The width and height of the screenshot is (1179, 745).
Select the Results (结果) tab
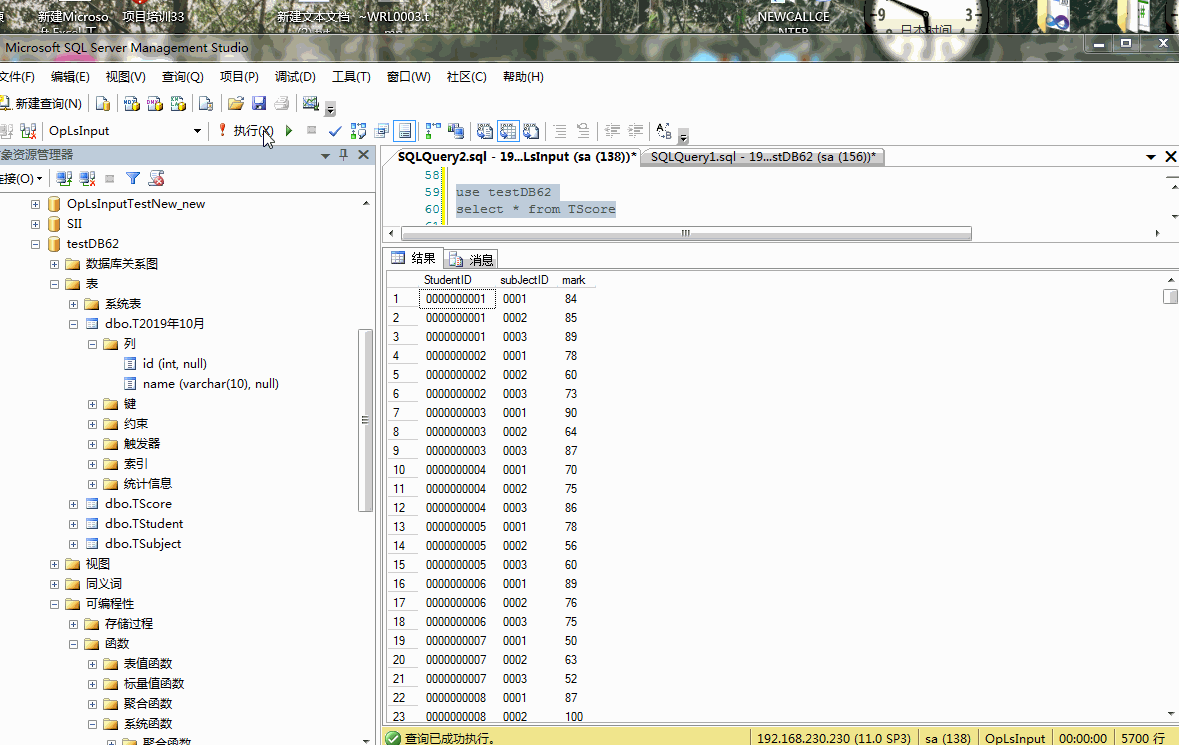point(414,259)
